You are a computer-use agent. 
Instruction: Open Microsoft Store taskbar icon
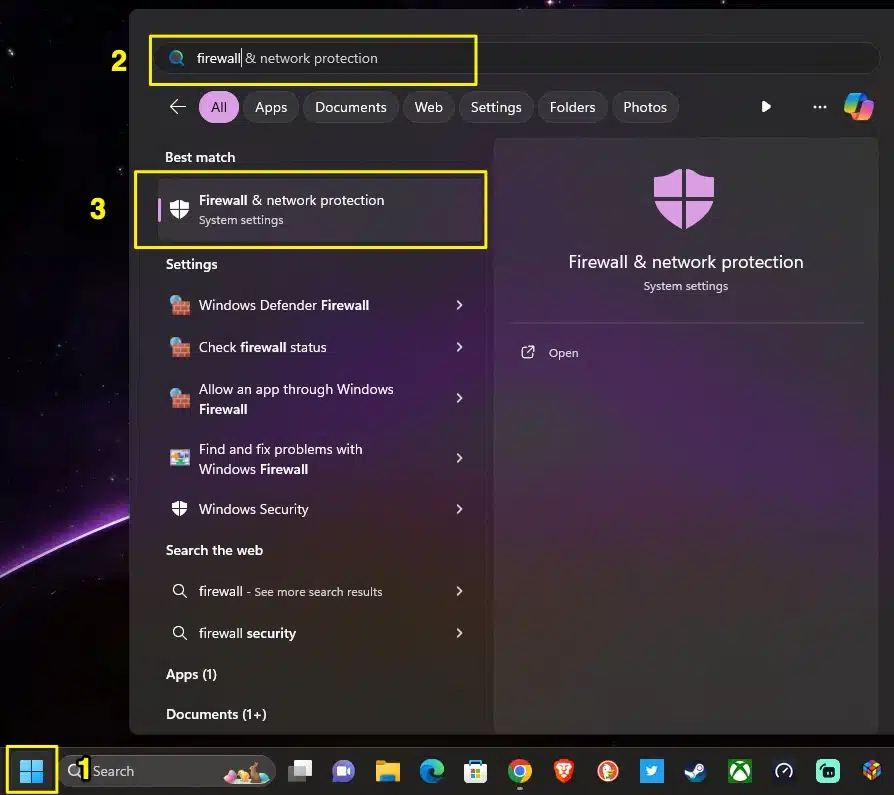coord(476,771)
